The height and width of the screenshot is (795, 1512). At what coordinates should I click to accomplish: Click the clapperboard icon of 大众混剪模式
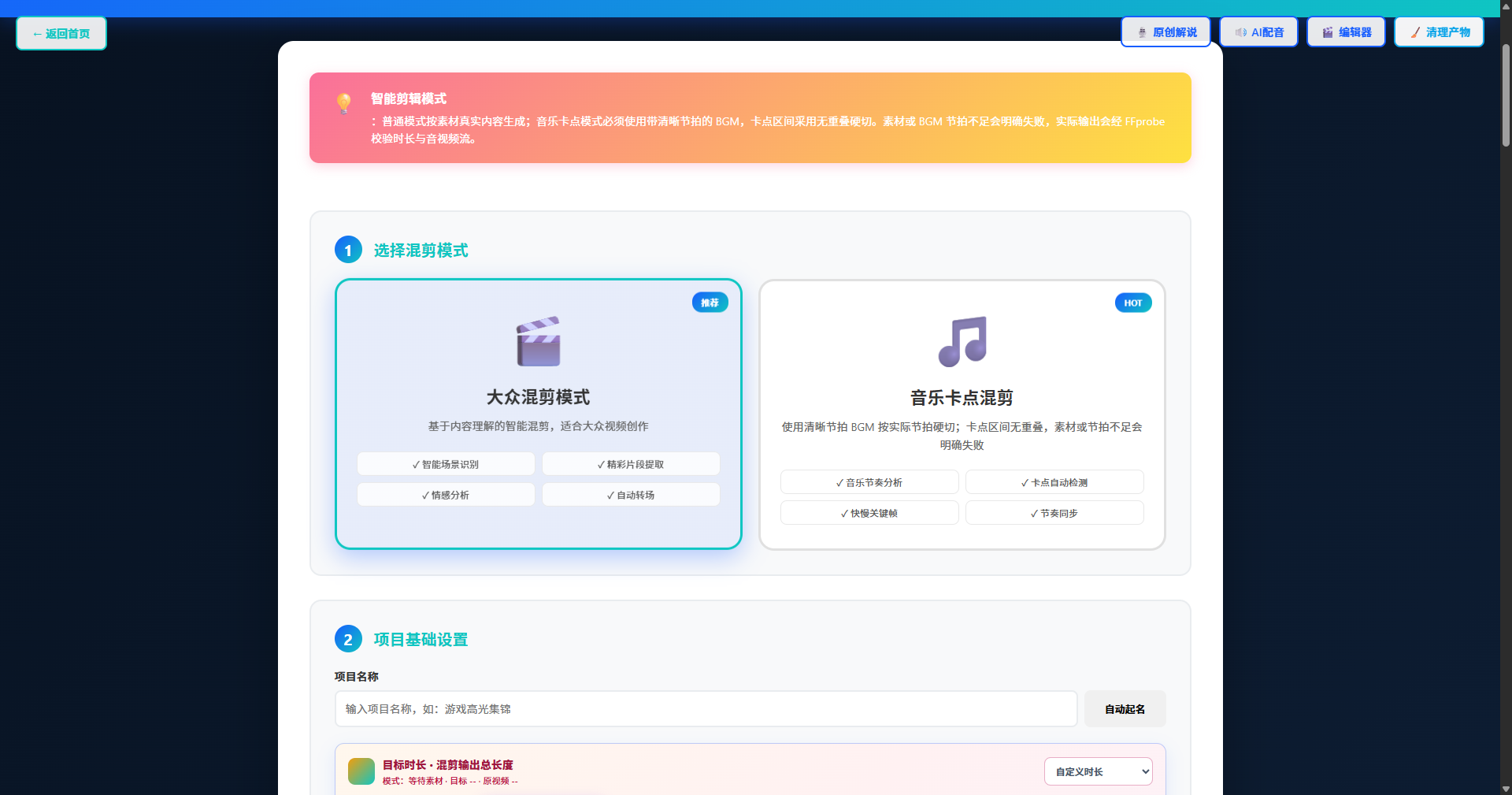coord(539,341)
